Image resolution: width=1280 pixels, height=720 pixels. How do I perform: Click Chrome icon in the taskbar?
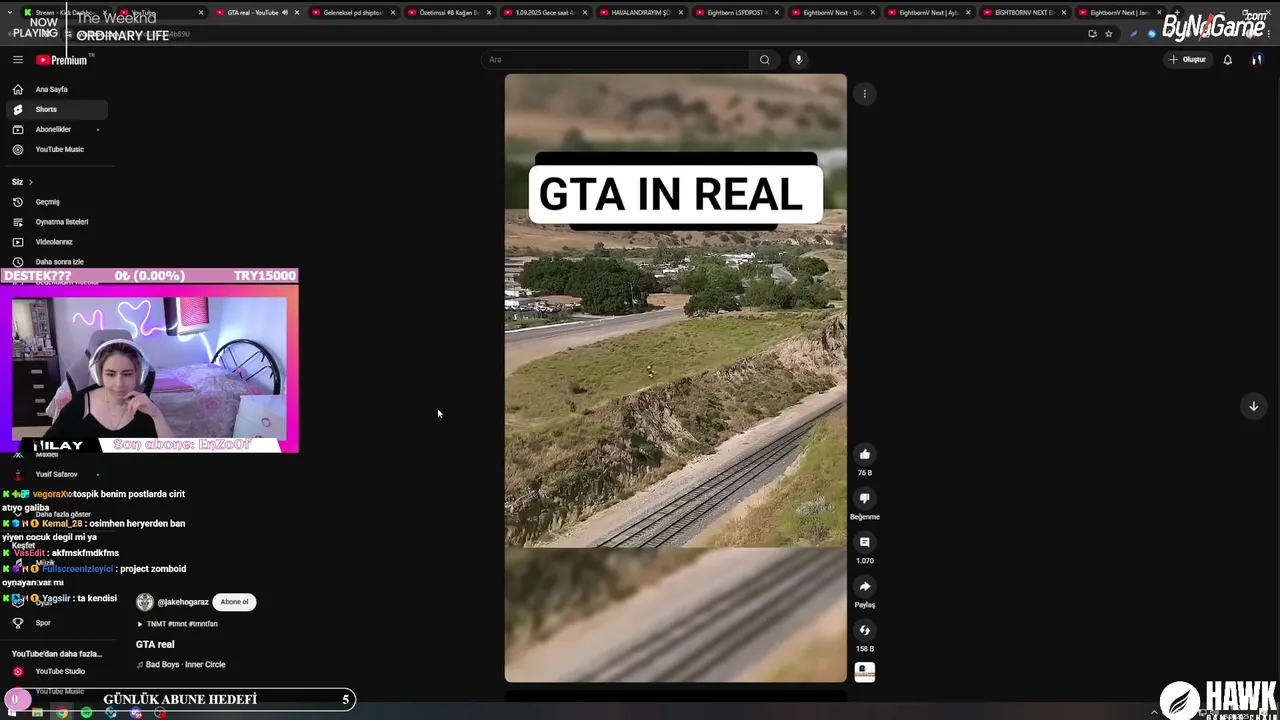62,712
